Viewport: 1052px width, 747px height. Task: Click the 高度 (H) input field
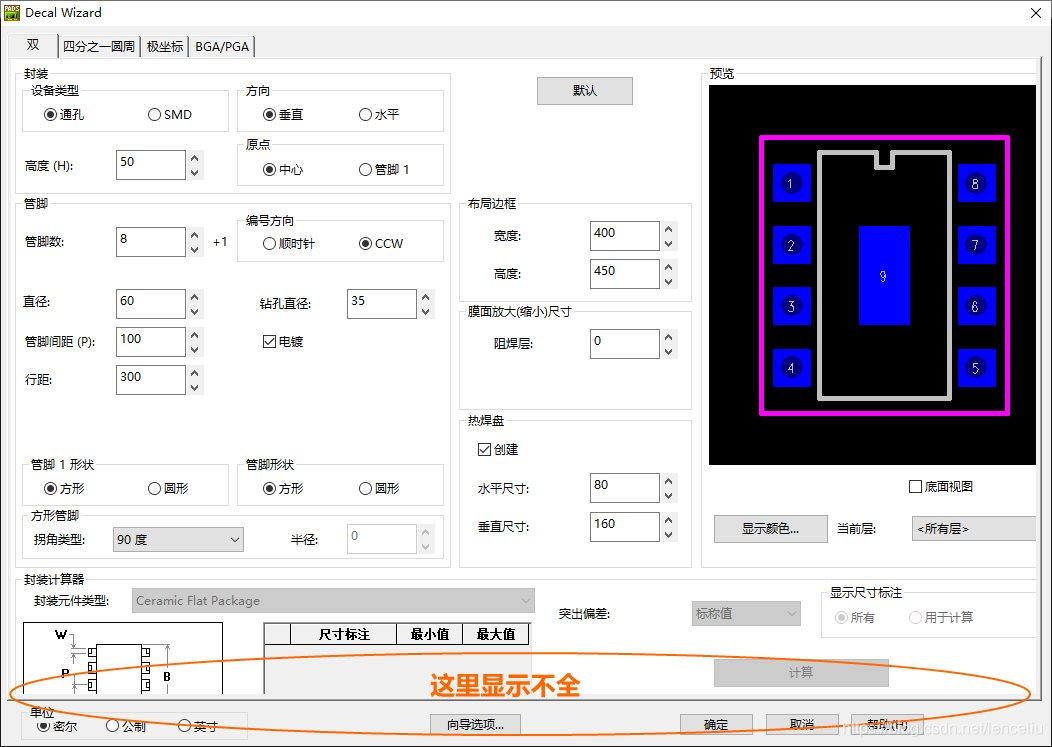[150, 164]
